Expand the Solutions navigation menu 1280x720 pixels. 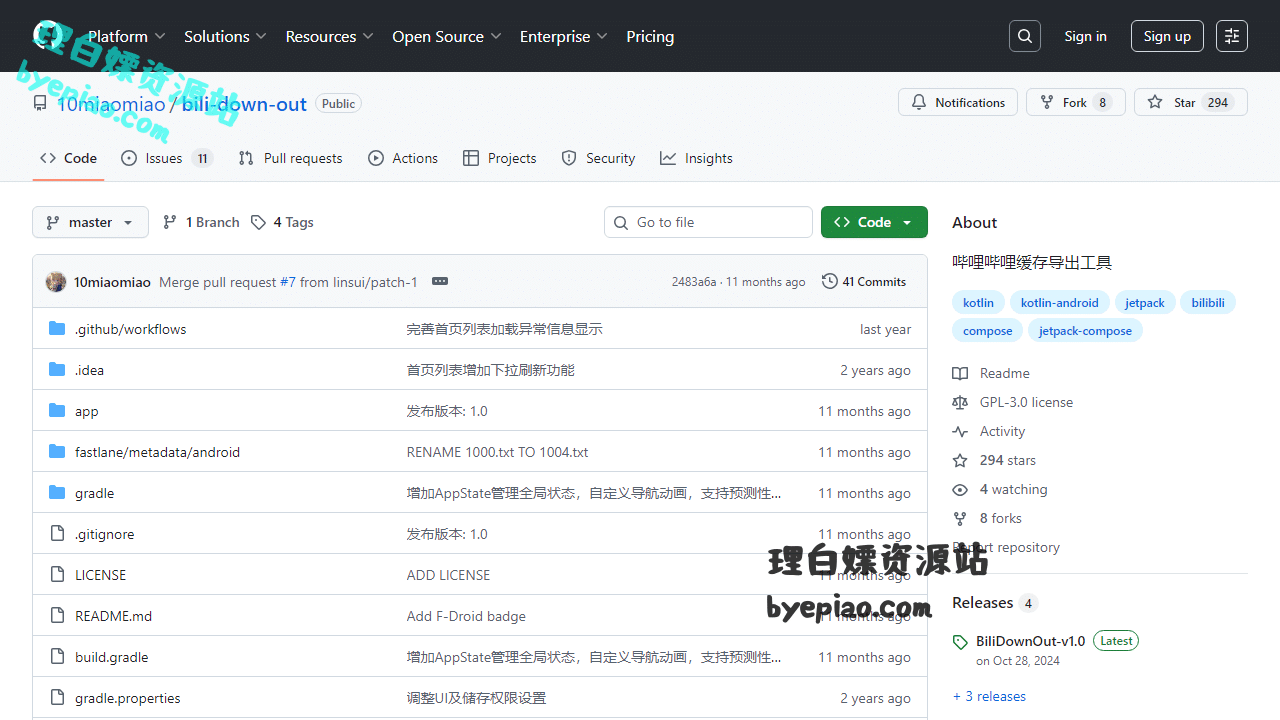pos(225,36)
